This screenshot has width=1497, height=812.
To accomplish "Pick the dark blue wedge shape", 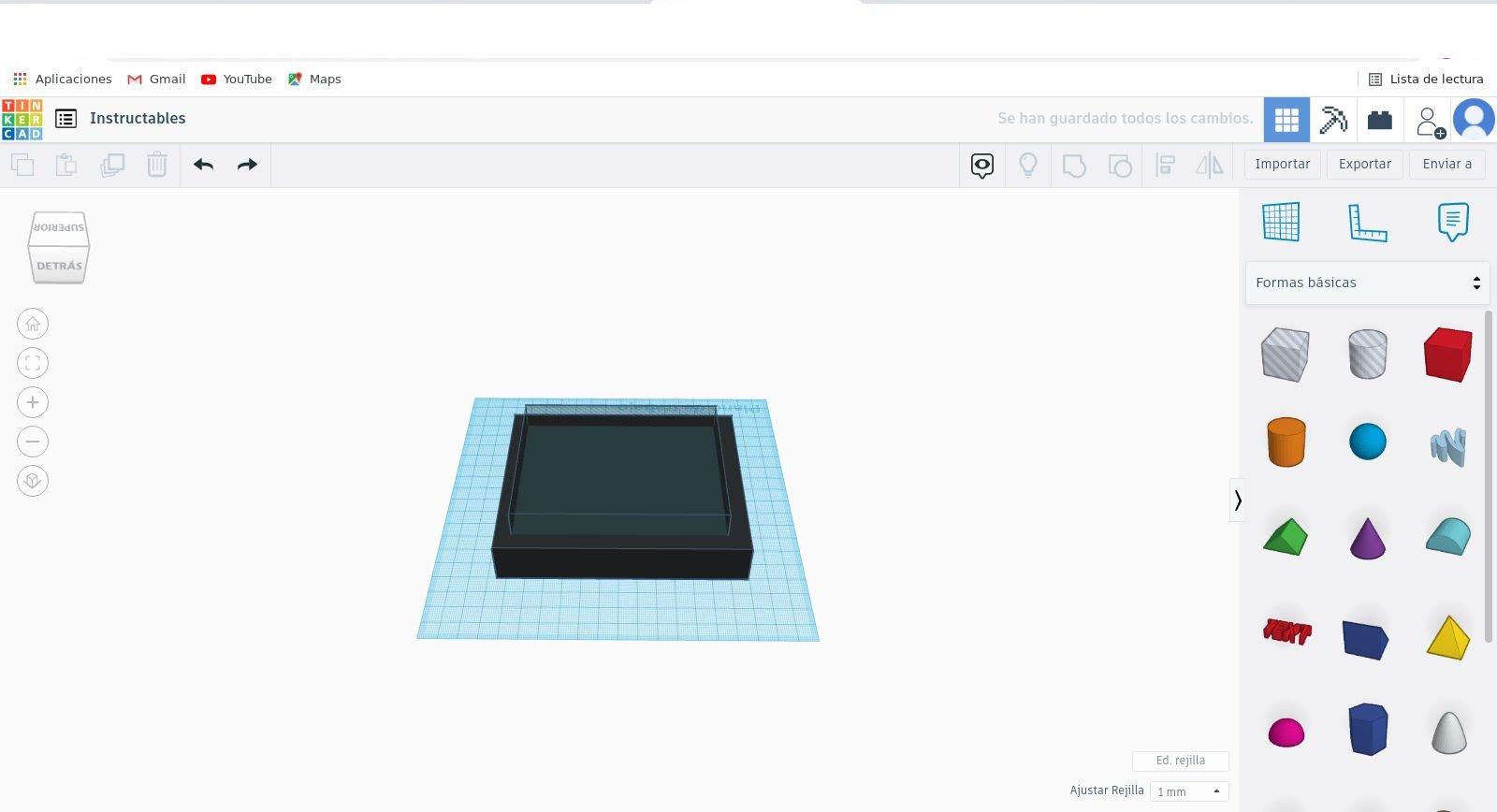I will point(1365,639).
